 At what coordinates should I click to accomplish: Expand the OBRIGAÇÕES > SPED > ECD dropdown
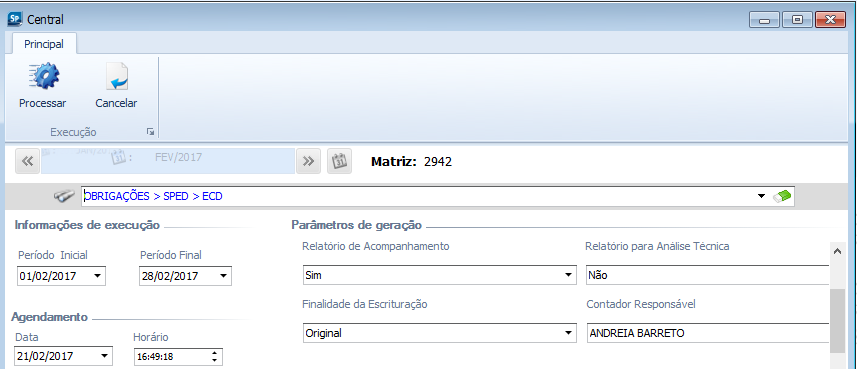click(761, 196)
